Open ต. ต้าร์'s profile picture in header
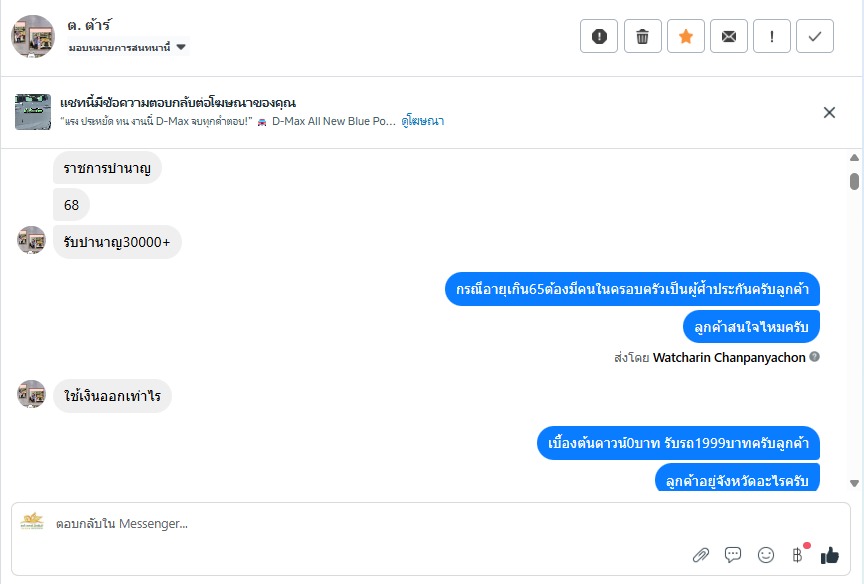This screenshot has width=864, height=584. coord(33,37)
